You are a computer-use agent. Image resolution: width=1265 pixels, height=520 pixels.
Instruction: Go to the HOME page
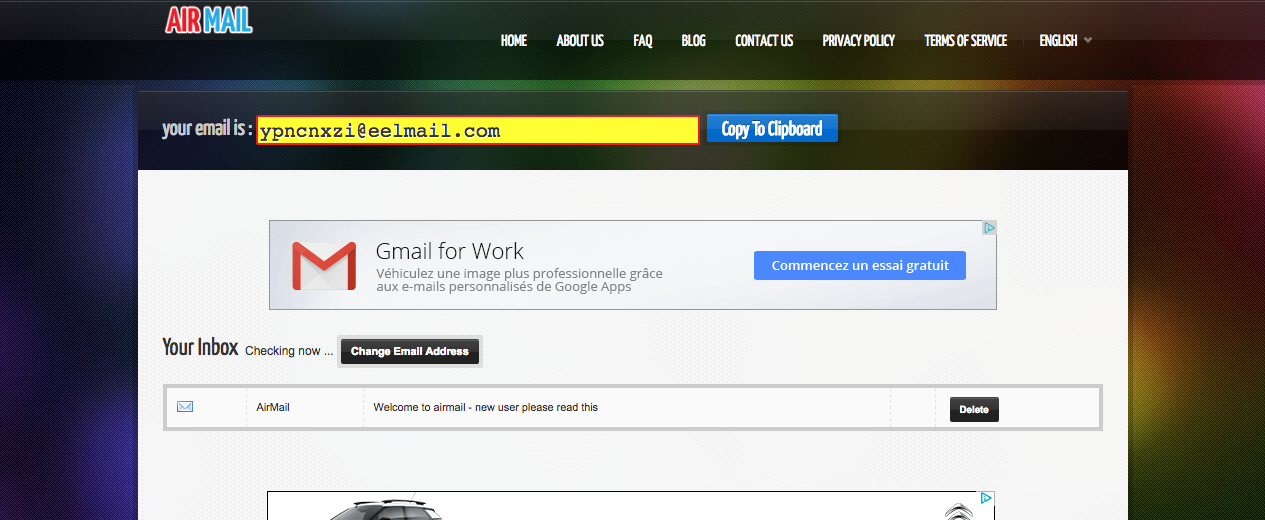(513, 41)
